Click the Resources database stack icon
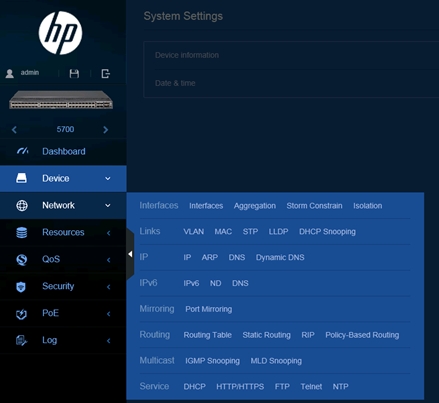Screen dimensions: 439x403 pyautogui.click(x=22, y=232)
